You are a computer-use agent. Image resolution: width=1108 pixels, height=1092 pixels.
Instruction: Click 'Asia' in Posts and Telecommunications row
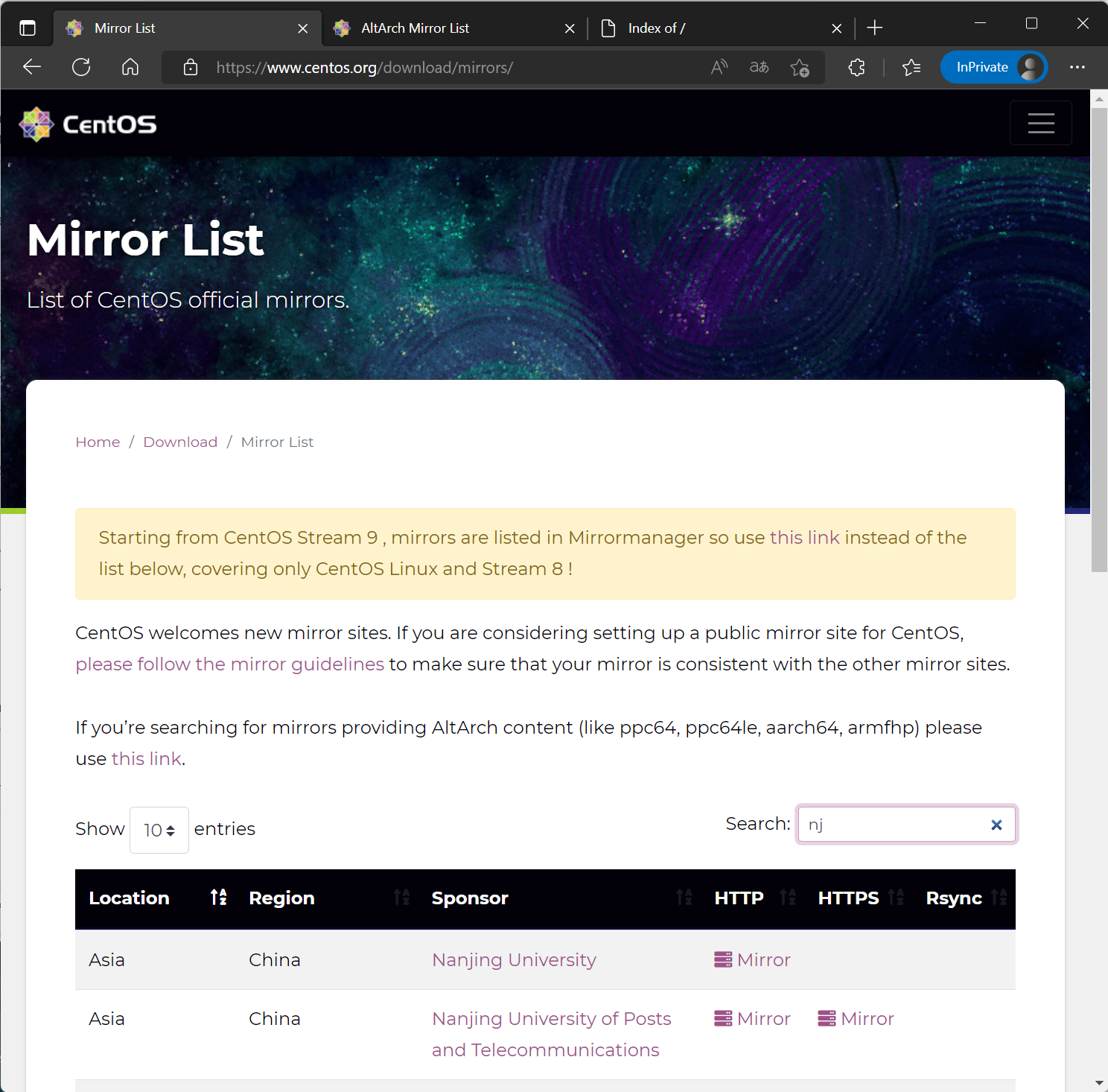tap(106, 1018)
